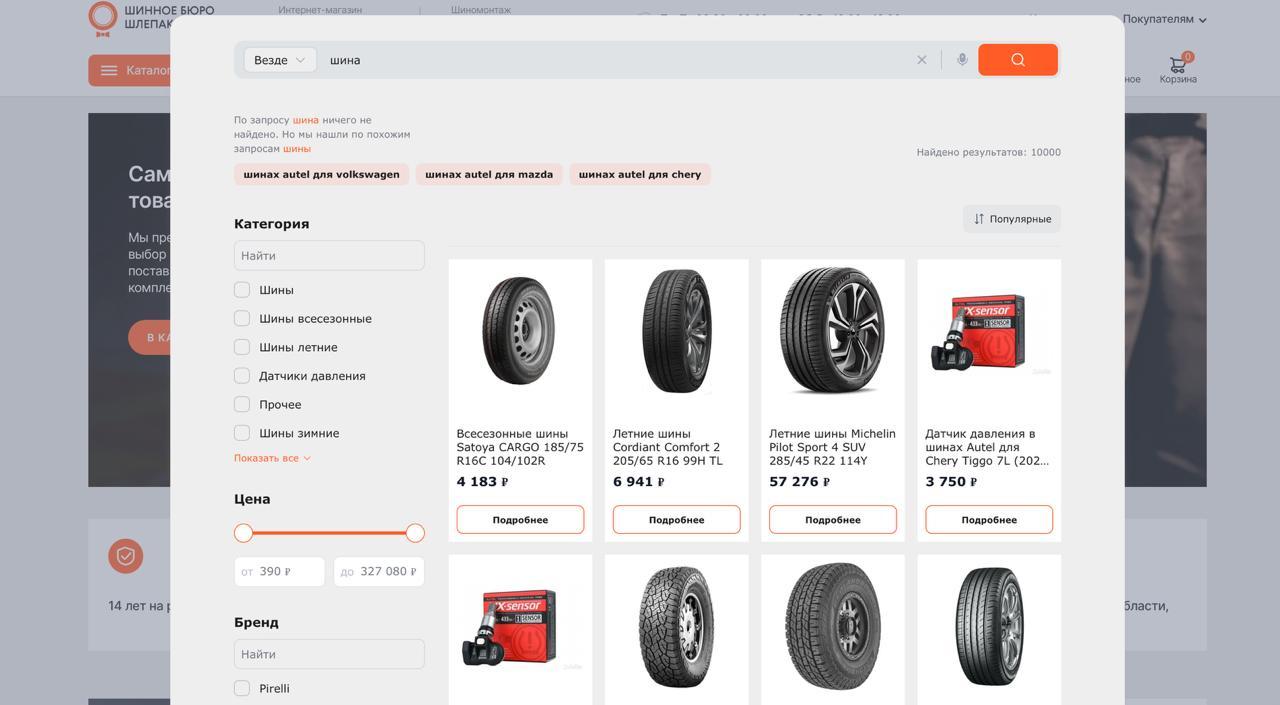Viewport: 1280px width, 705px height.
Task: Open the Michelin Pilot Sport tire image
Action: 833,332
